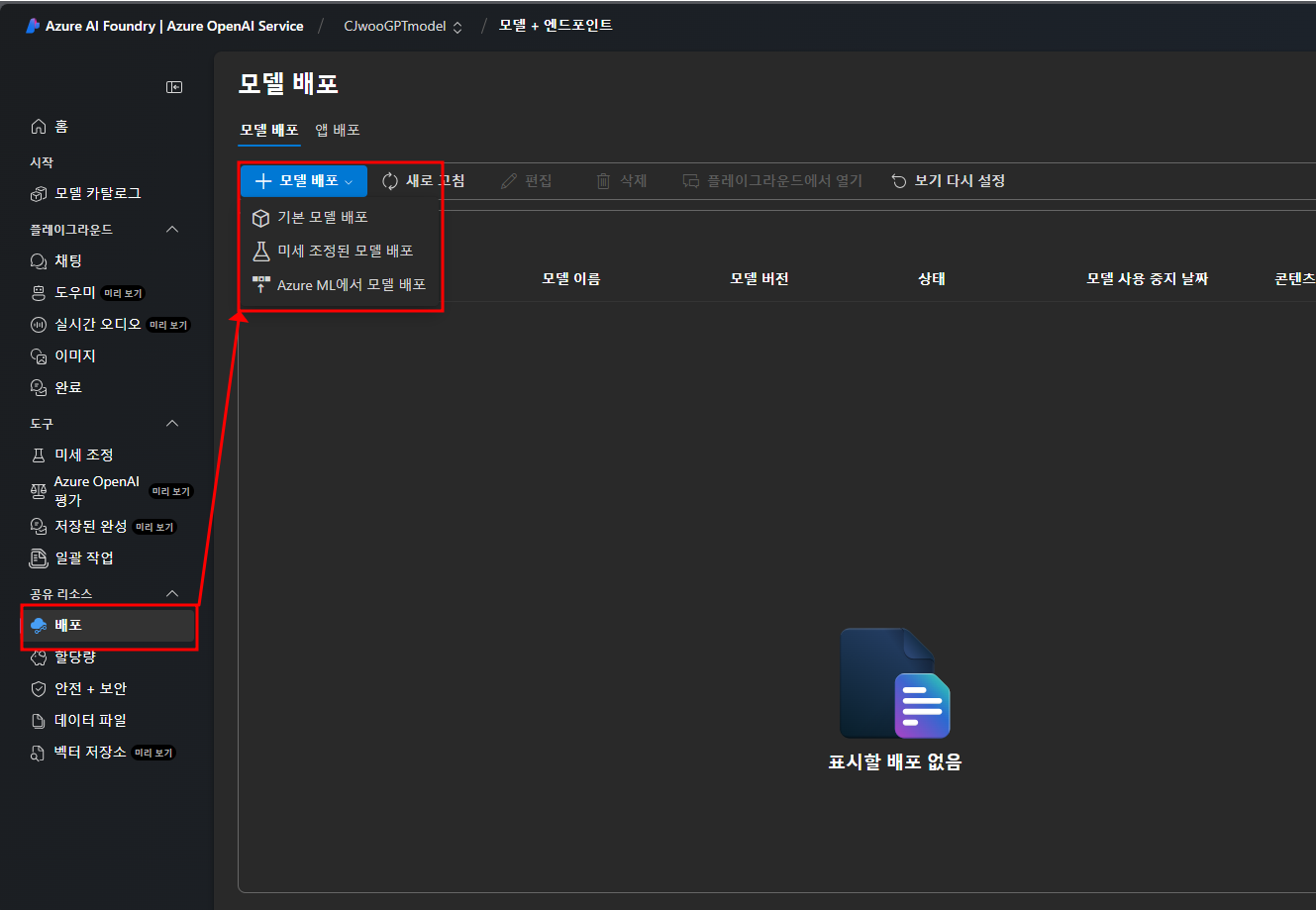Collapse the 플레이그라운드 section chevron
This screenshot has height=910, width=1316.
[172, 230]
